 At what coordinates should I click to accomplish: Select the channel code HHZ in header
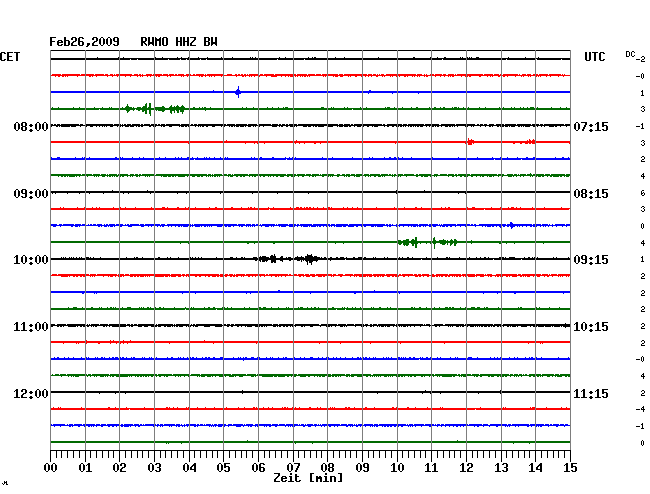click(186, 42)
